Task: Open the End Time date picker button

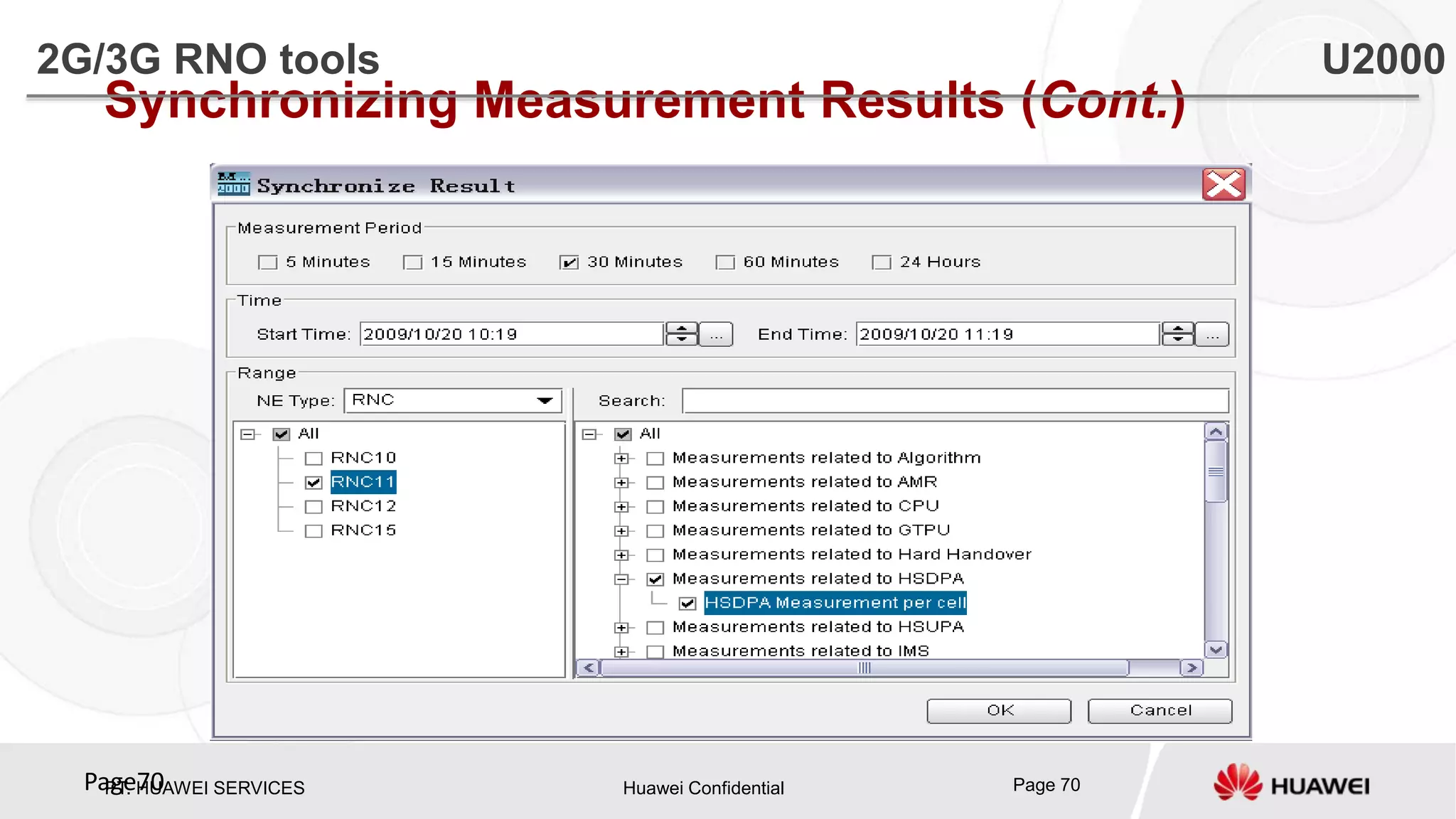Action: tap(1212, 334)
